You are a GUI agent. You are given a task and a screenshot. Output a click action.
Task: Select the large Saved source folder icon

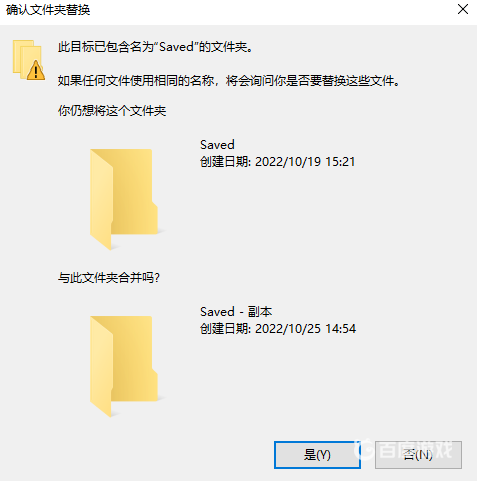click(124, 199)
